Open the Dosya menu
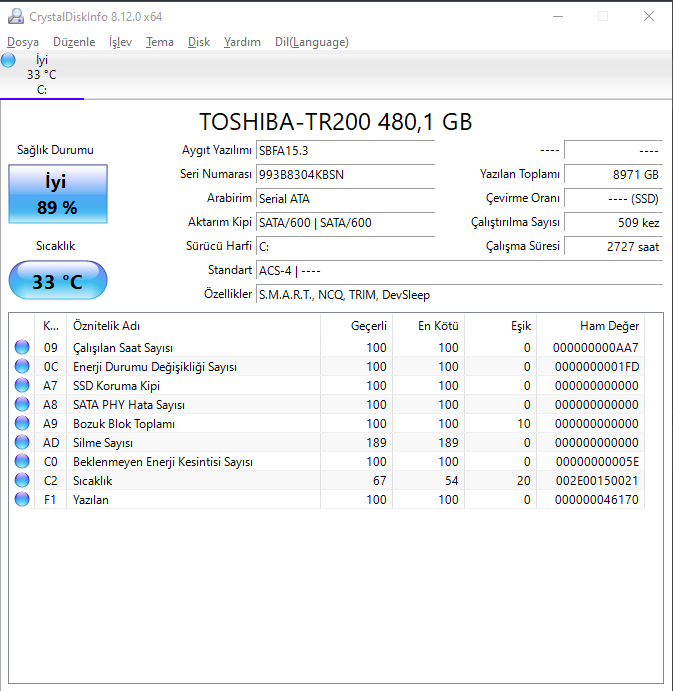This screenshot has height=691, width=673. pyautogui.click(x=23, y=42)
